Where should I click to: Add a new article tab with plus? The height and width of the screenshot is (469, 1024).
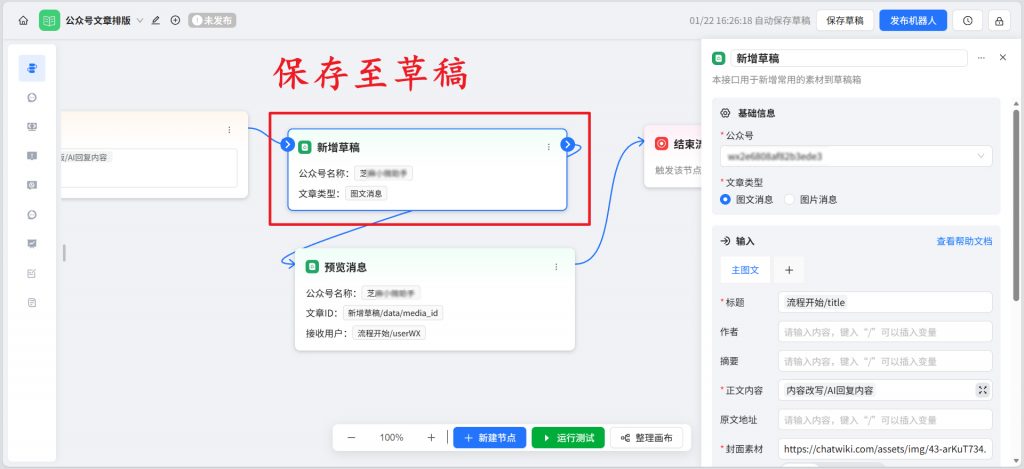789,270
